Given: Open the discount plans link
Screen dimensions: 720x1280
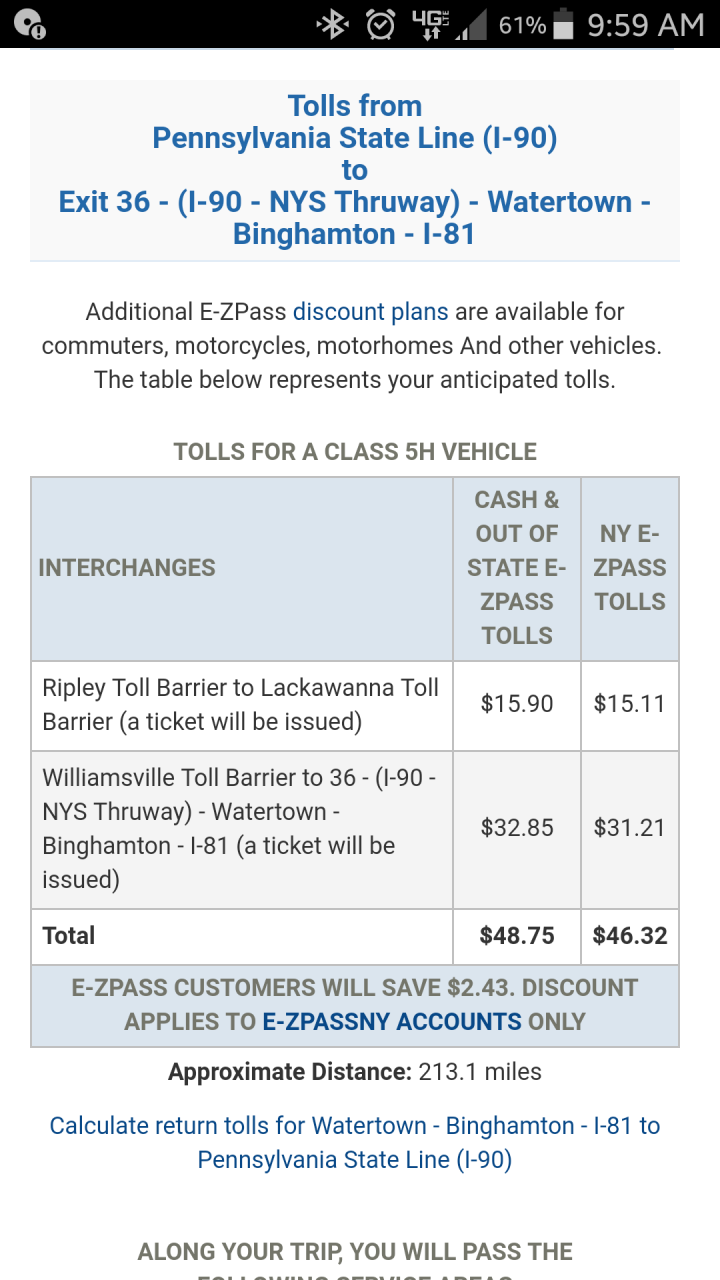Looking at the screenshot, I should click(x=370, y=312).
